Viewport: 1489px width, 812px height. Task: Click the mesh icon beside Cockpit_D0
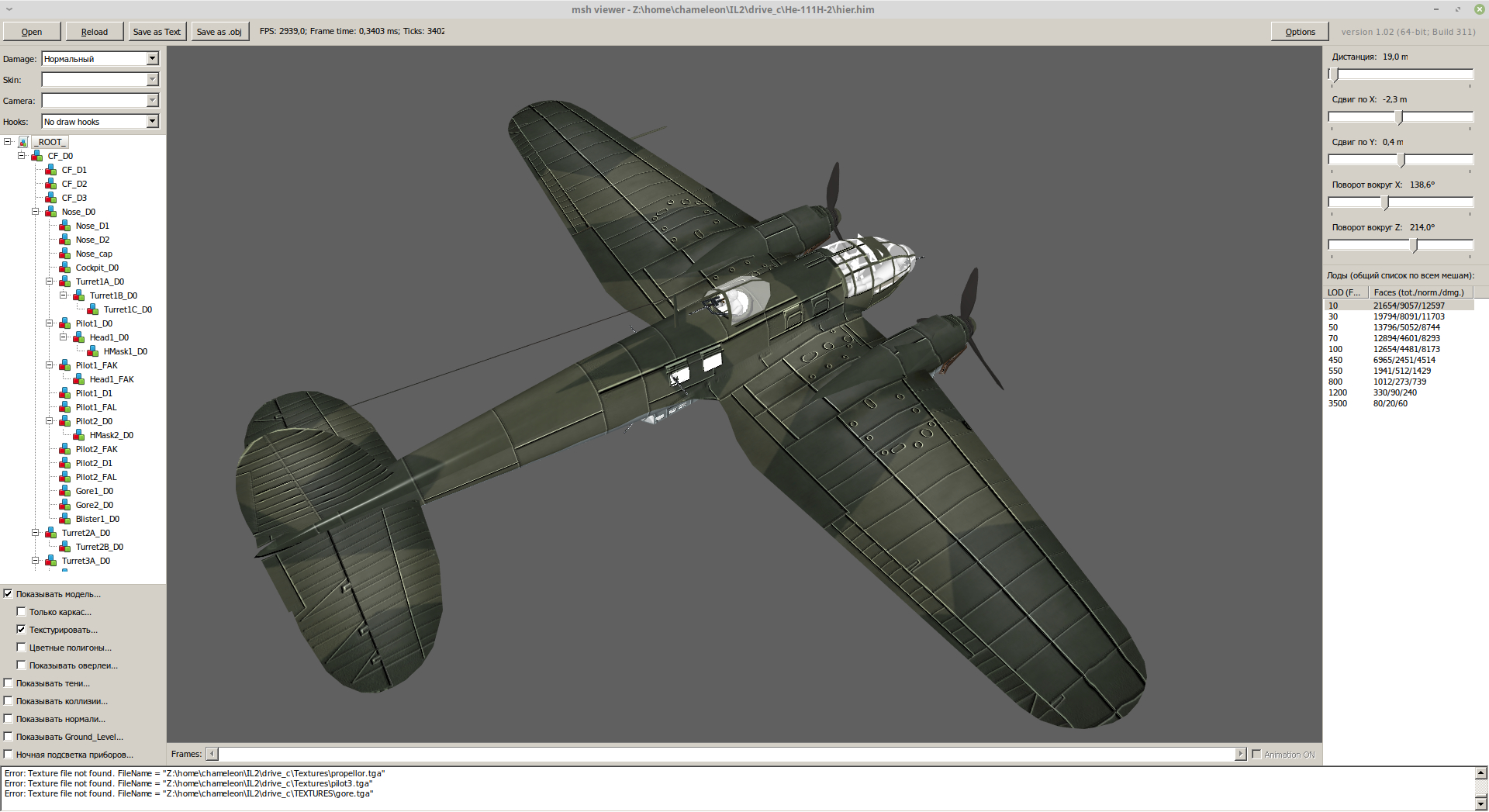[x=65, y=268]
